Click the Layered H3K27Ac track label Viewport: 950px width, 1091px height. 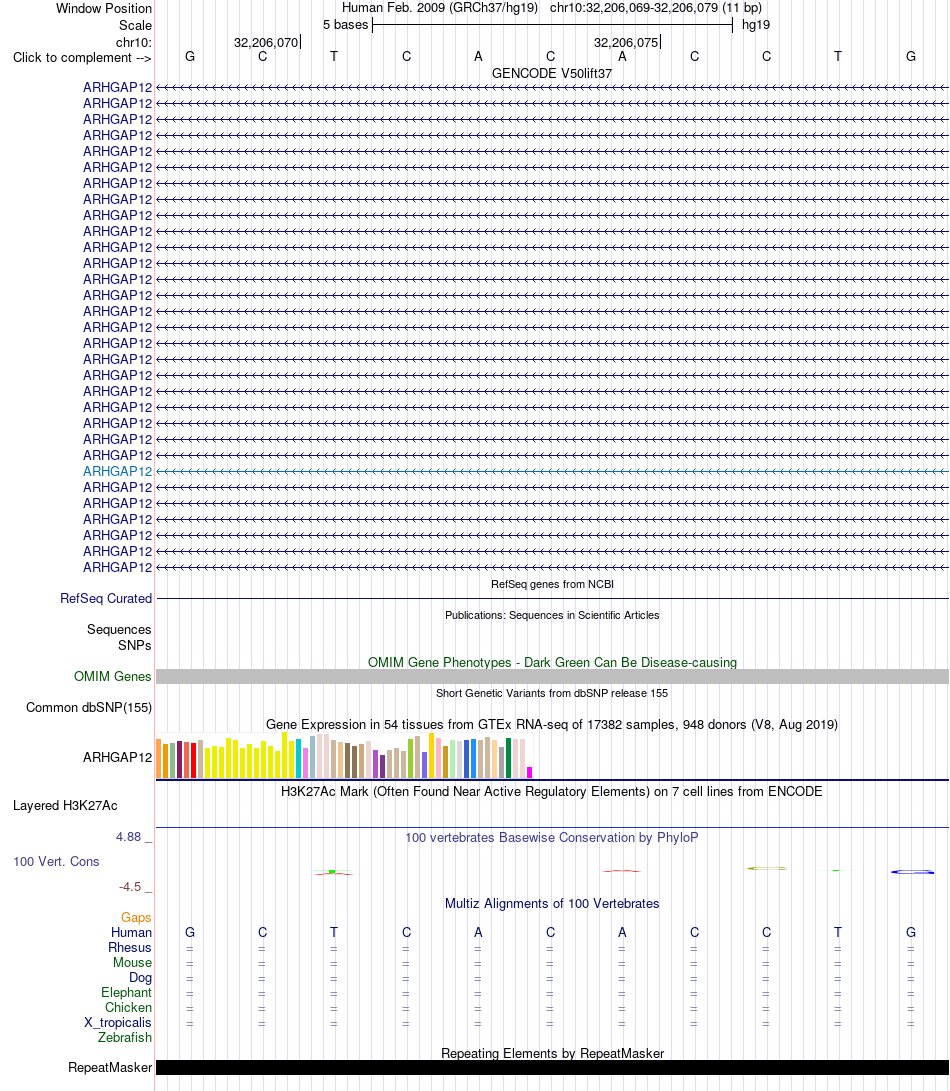point(65,806)
